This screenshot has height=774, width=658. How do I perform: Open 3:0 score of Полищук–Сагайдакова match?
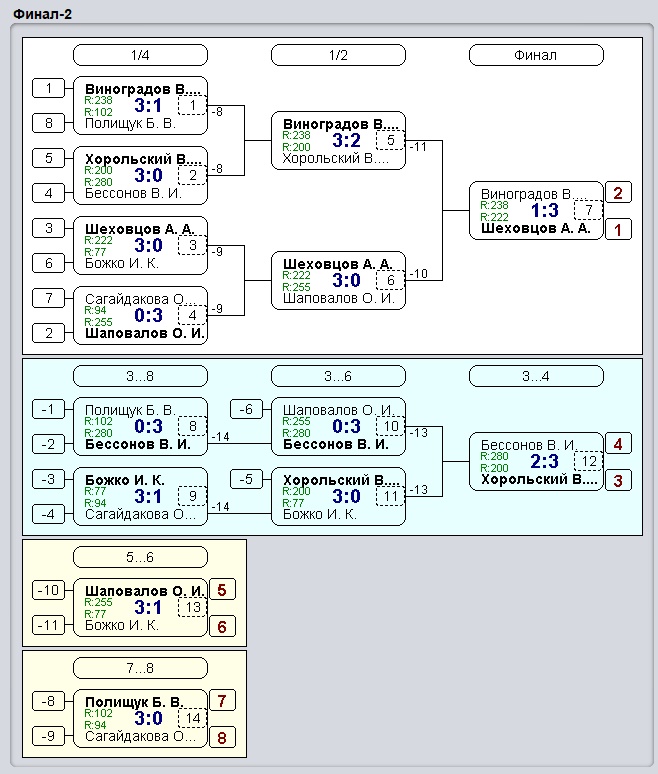148,719
